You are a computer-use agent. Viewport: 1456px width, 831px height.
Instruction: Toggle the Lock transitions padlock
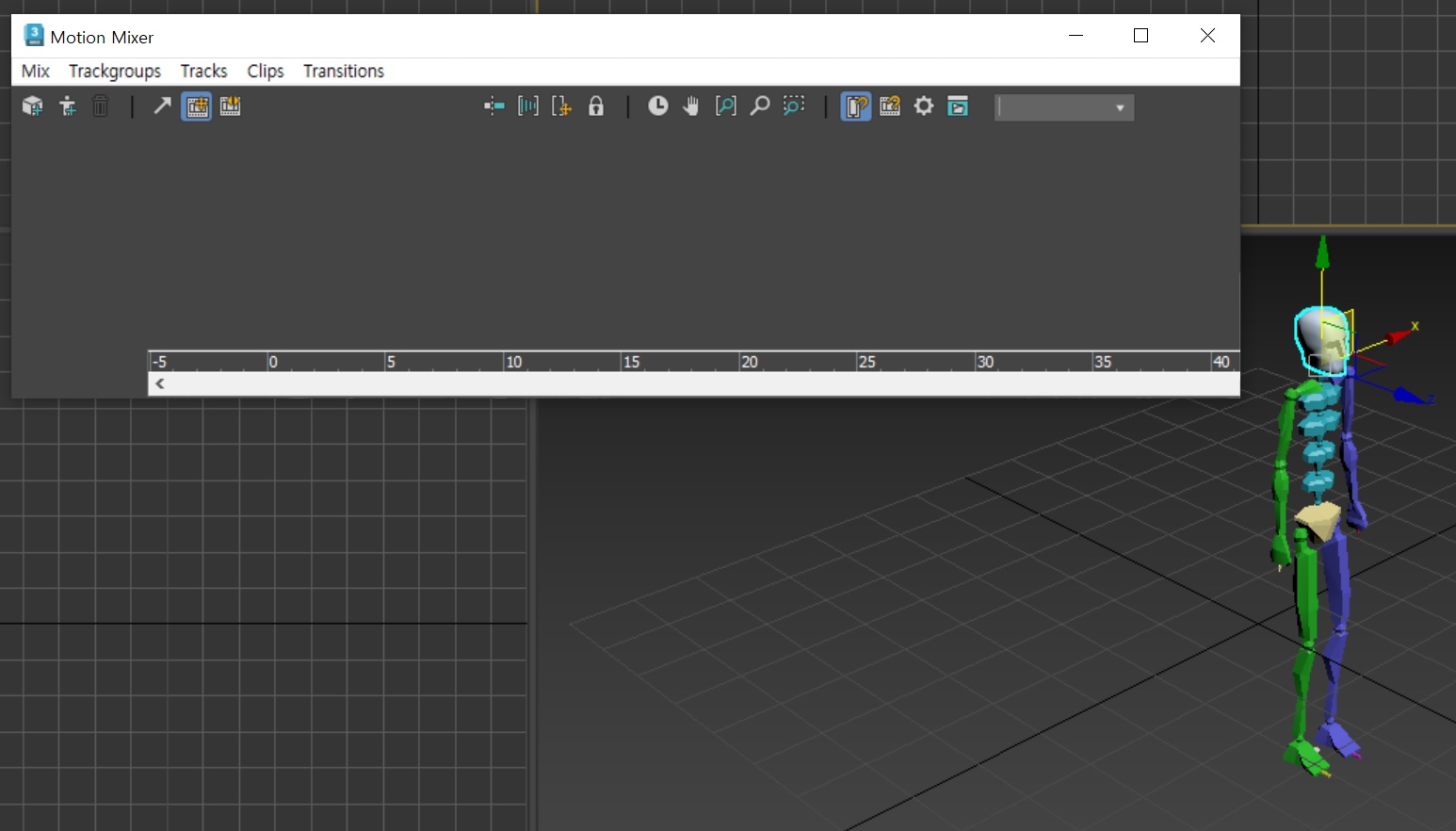point(595,106)
